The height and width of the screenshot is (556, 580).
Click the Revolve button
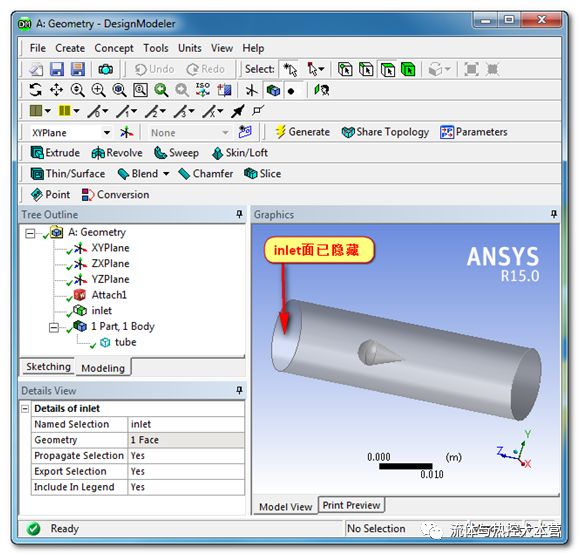[117, 153]
